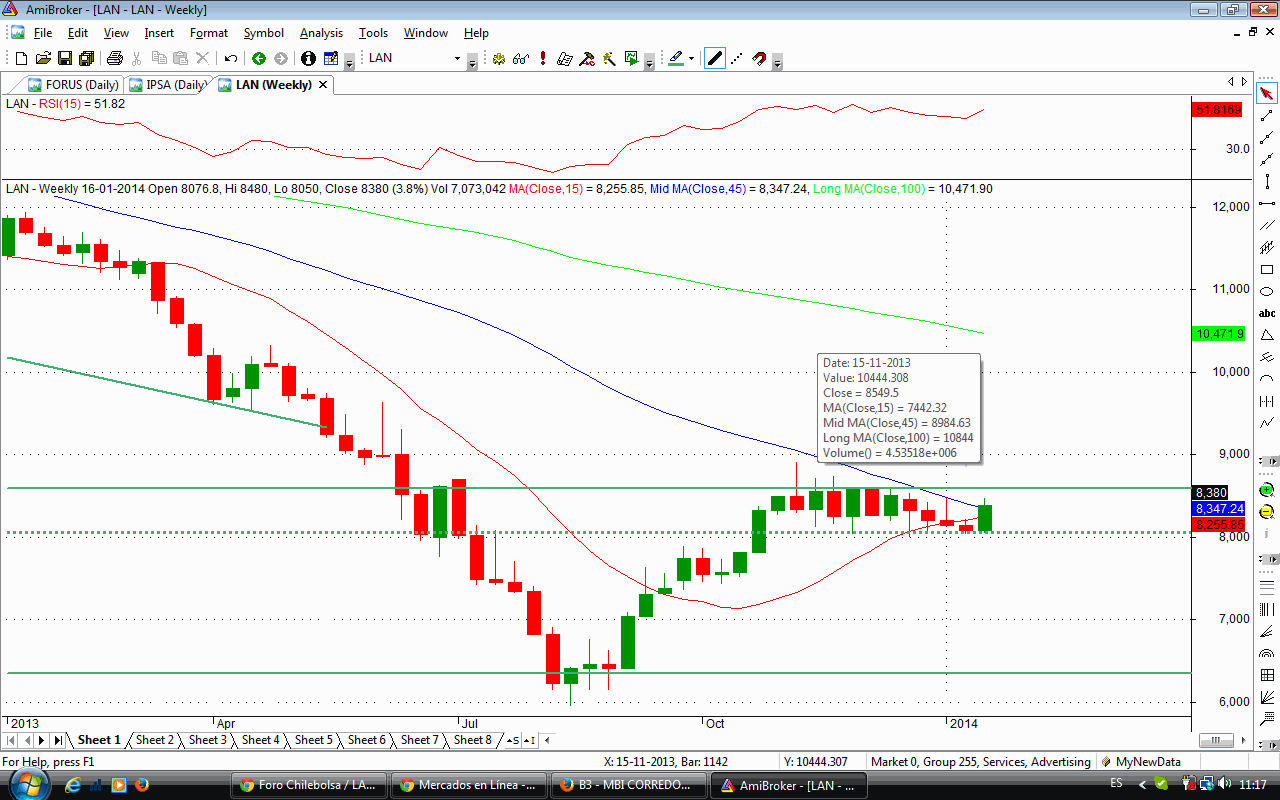Select the Fibonacci time zones vertical lines tool

(x=1267, y=611)
